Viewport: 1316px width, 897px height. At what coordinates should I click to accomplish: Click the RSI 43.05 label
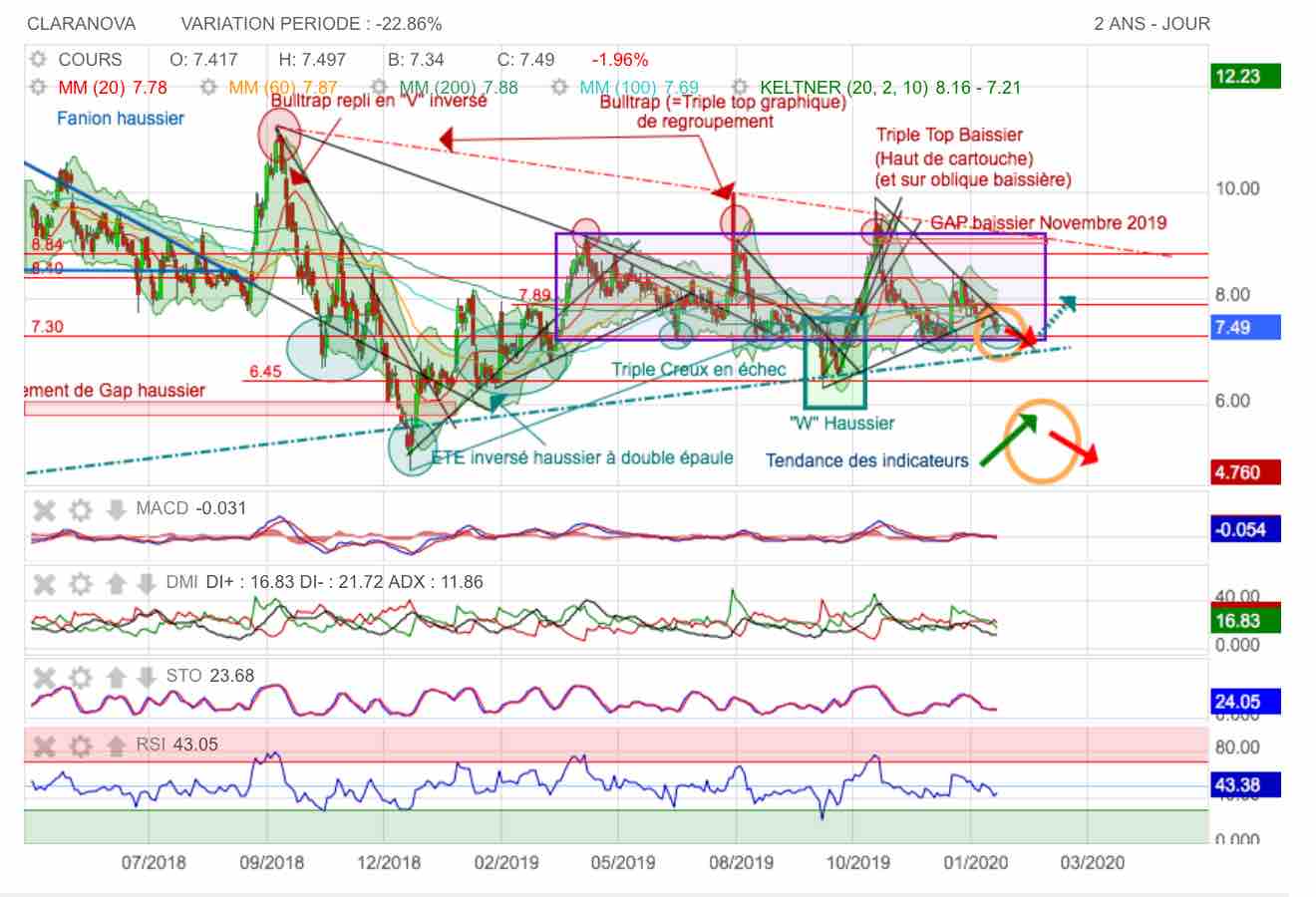[176, 744]
